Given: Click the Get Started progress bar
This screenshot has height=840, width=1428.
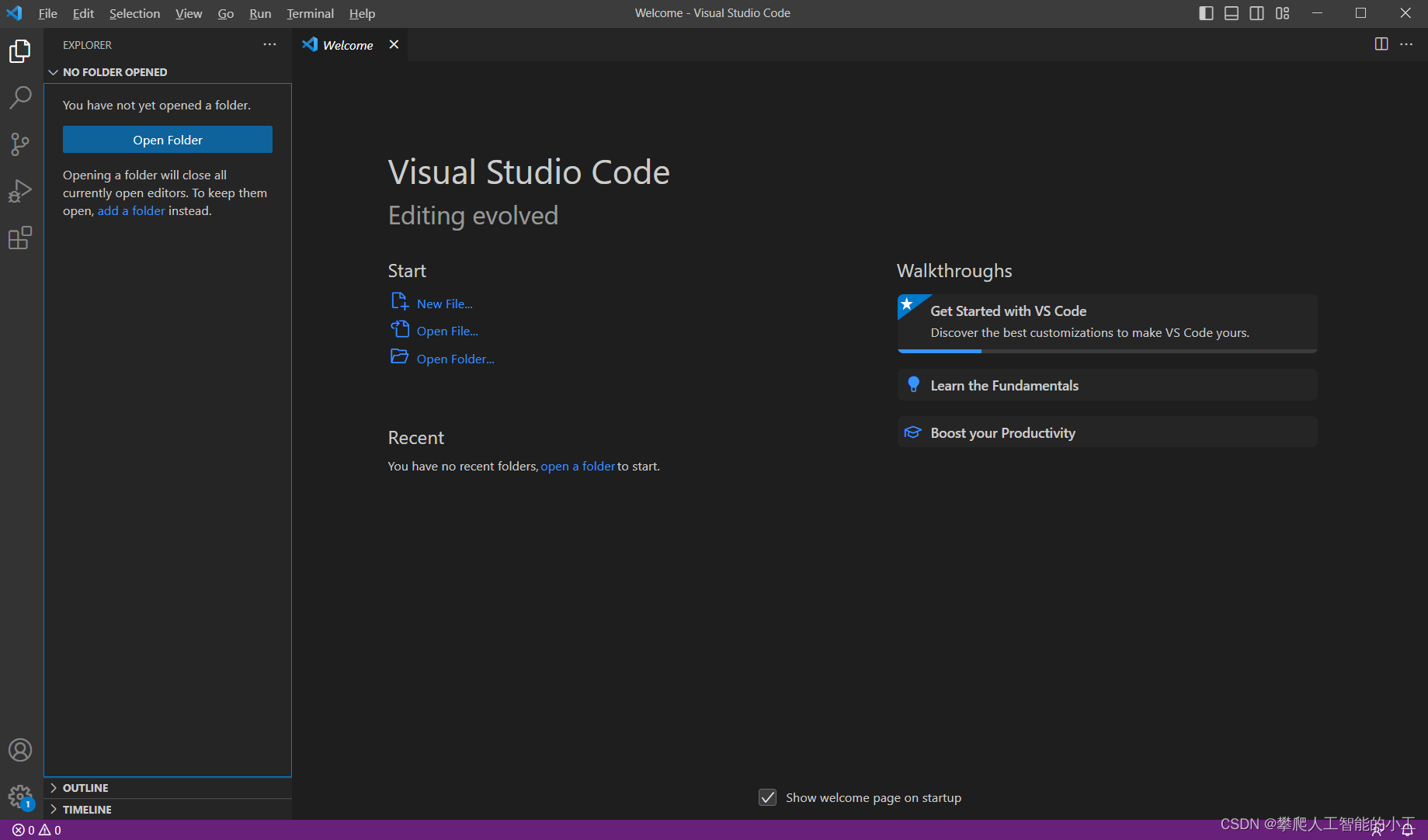Looking at the screenshot, I should coord(1107,351).
